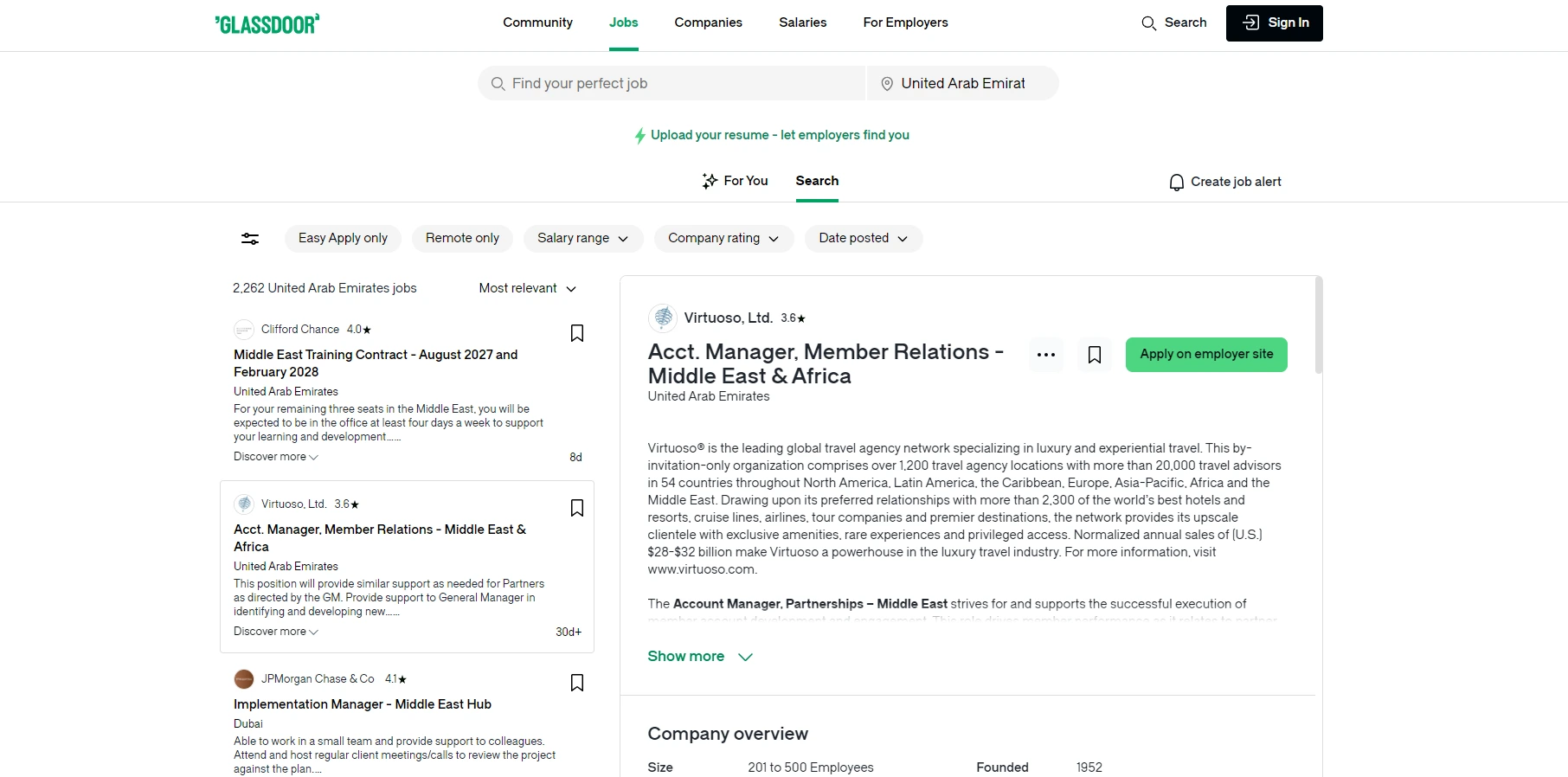1568x777 pixels.
Task: Click the JPMorgan Chase company logo
Action: click(x=244, y=679)
